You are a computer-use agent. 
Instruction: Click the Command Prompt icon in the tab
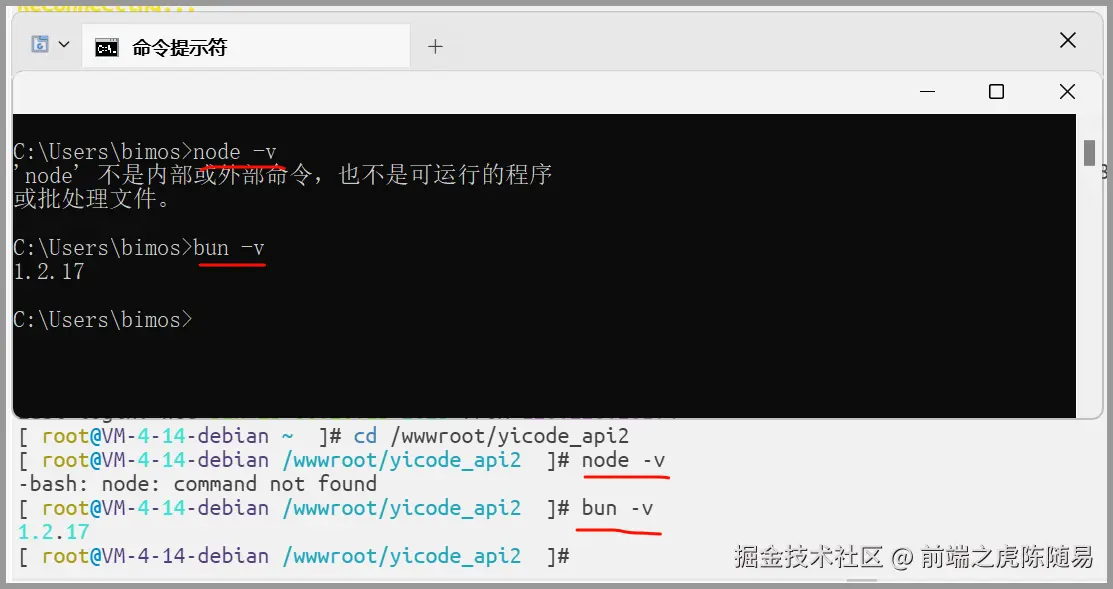tap(107, 44)
